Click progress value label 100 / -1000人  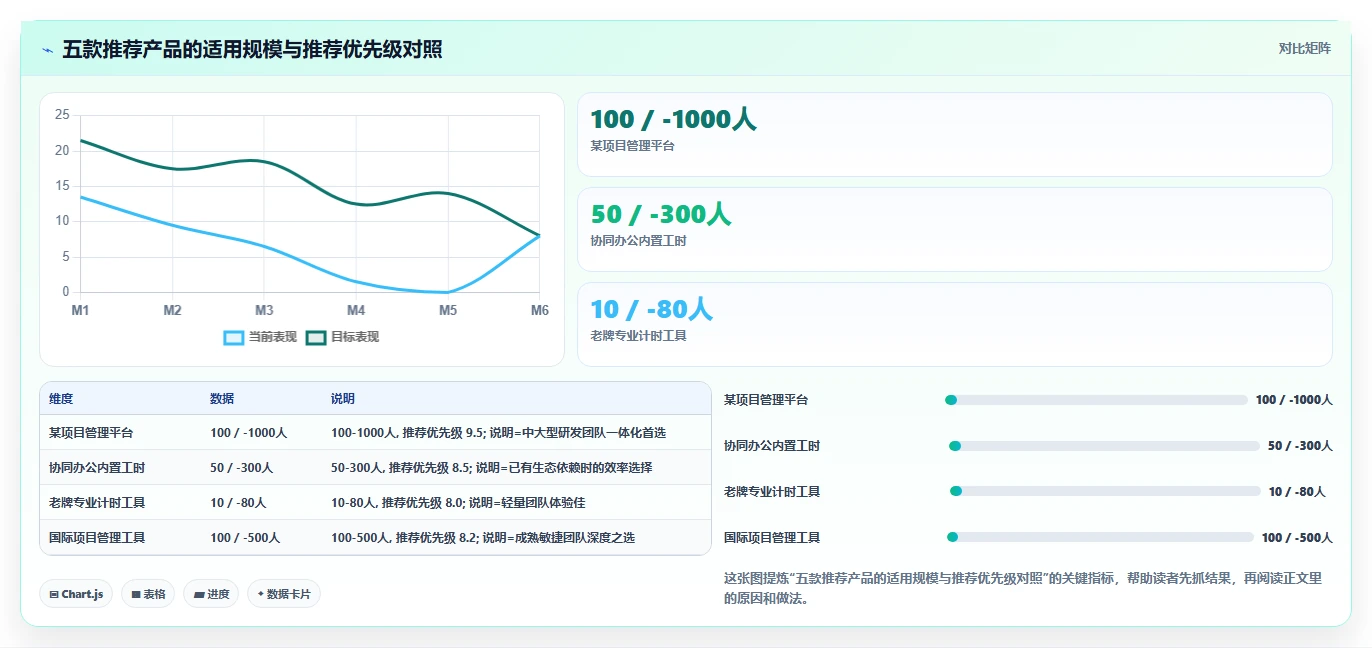(1294, 400)
